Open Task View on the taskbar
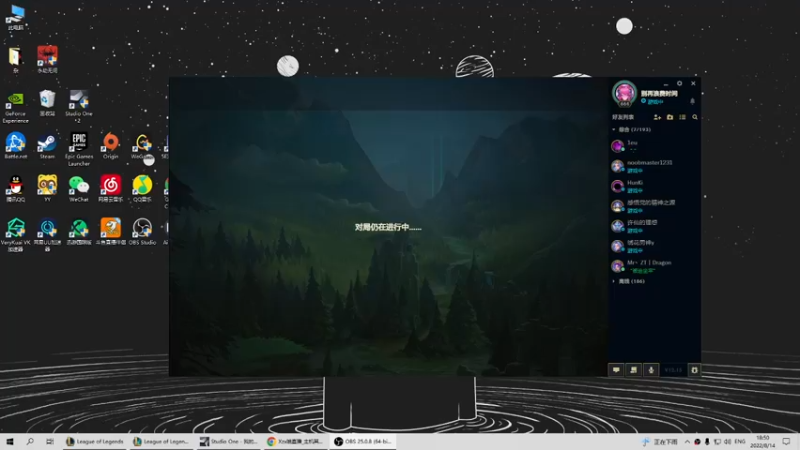This screenshot has height=450, width=800. [x=49, y=441]
